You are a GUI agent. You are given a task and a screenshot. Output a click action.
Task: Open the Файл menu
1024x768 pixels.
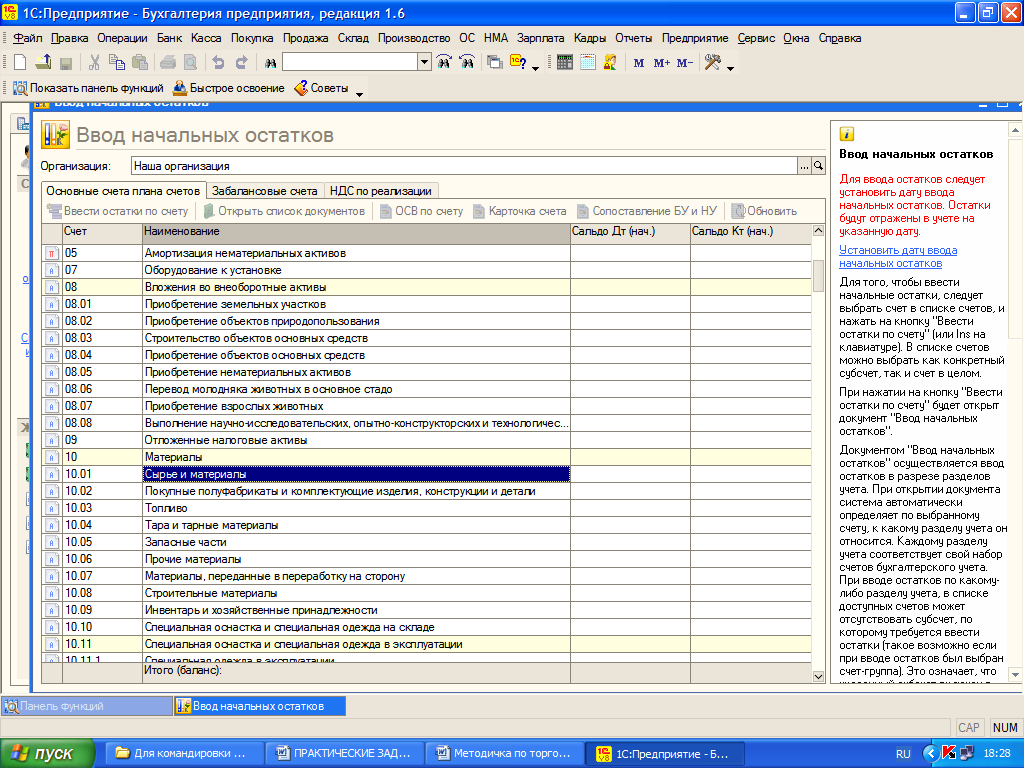click(27, 38)
